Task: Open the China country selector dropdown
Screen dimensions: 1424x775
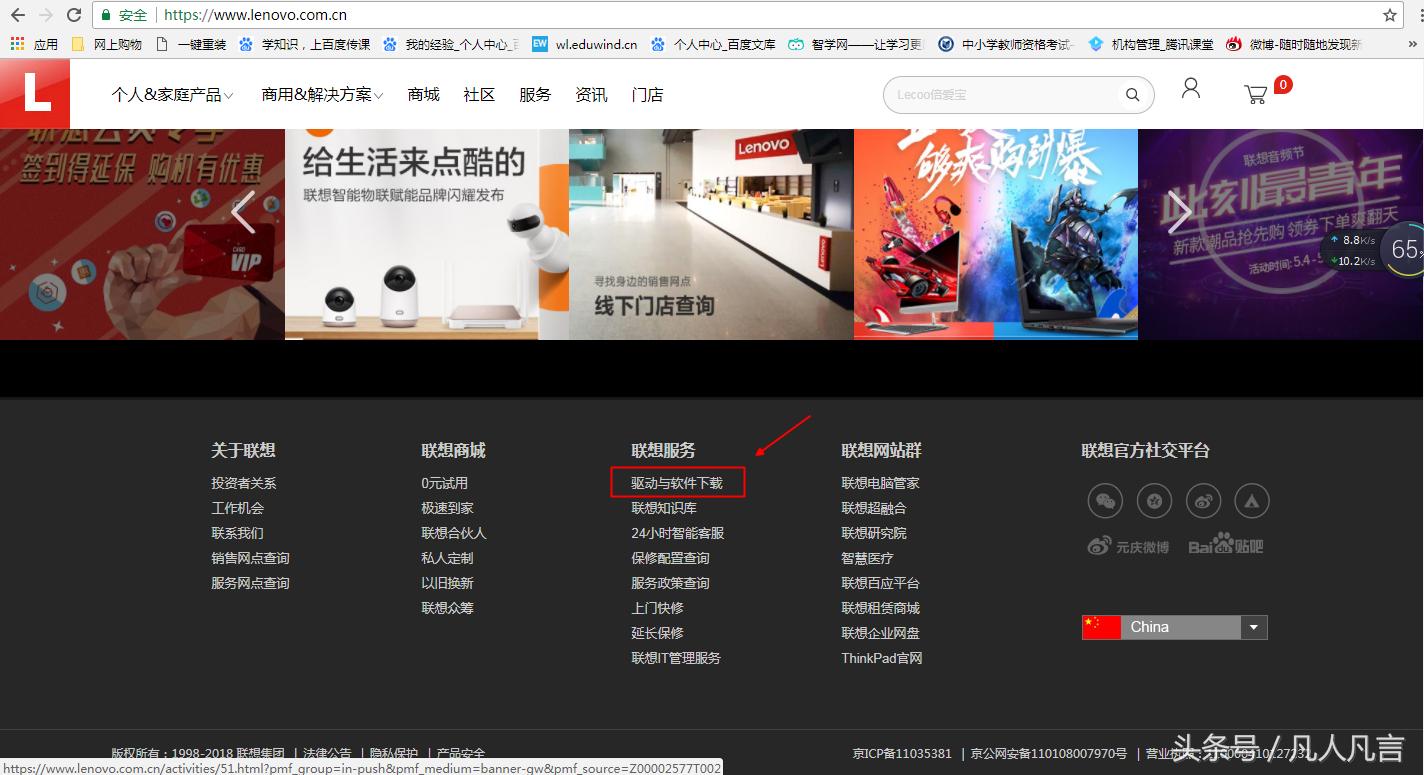Action: 1254,627
